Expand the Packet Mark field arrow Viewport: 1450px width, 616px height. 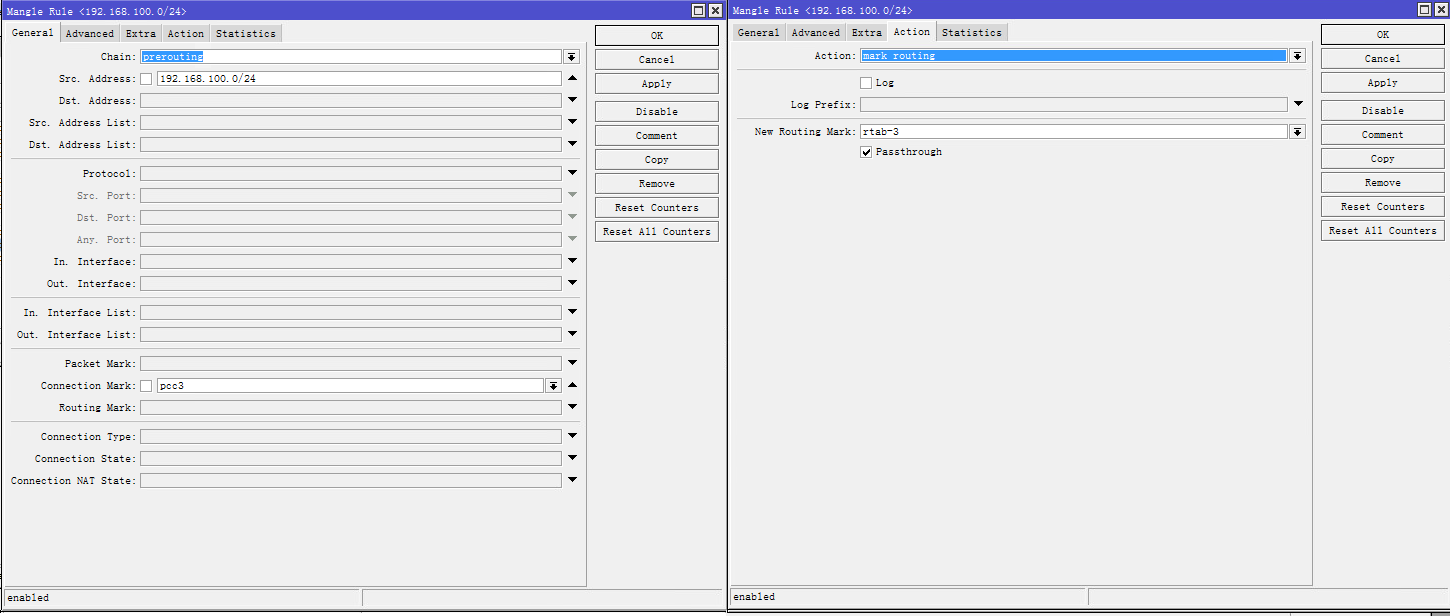pyautogui.click(x=572, y=363)
